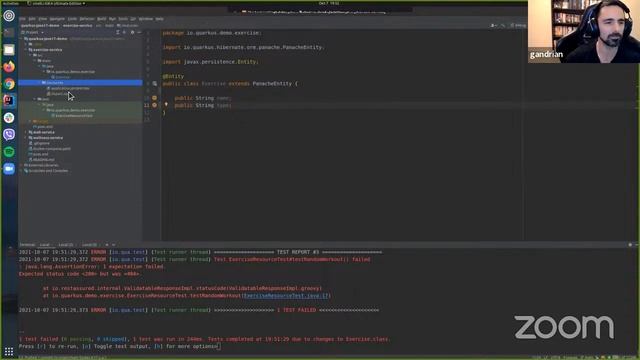The image size is (640, 360).
Task: Open the Exercise class in tree
Action: pyautogui.click(x=62, y=77)
